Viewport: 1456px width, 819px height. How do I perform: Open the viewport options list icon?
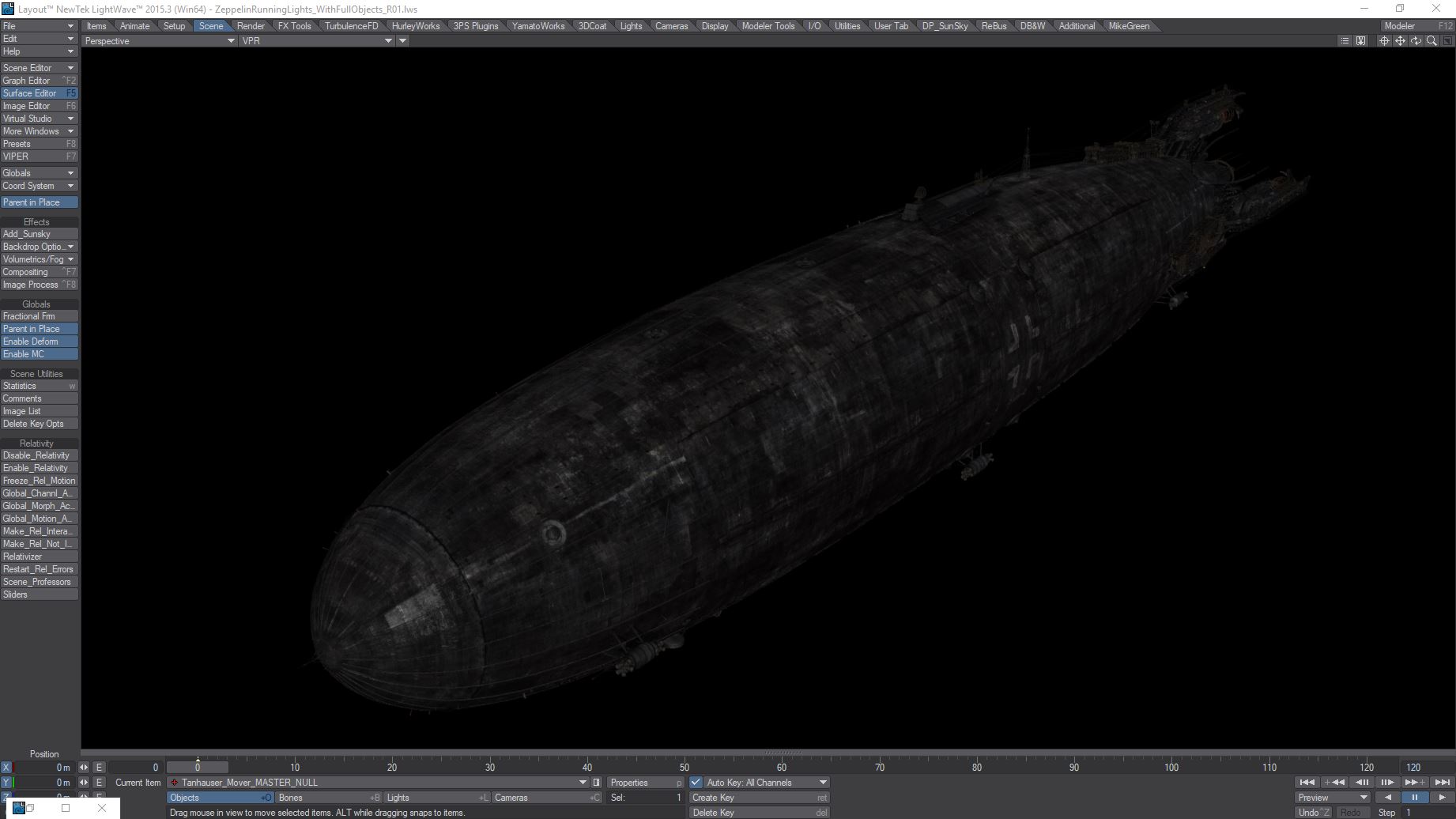pos(1345,41)
